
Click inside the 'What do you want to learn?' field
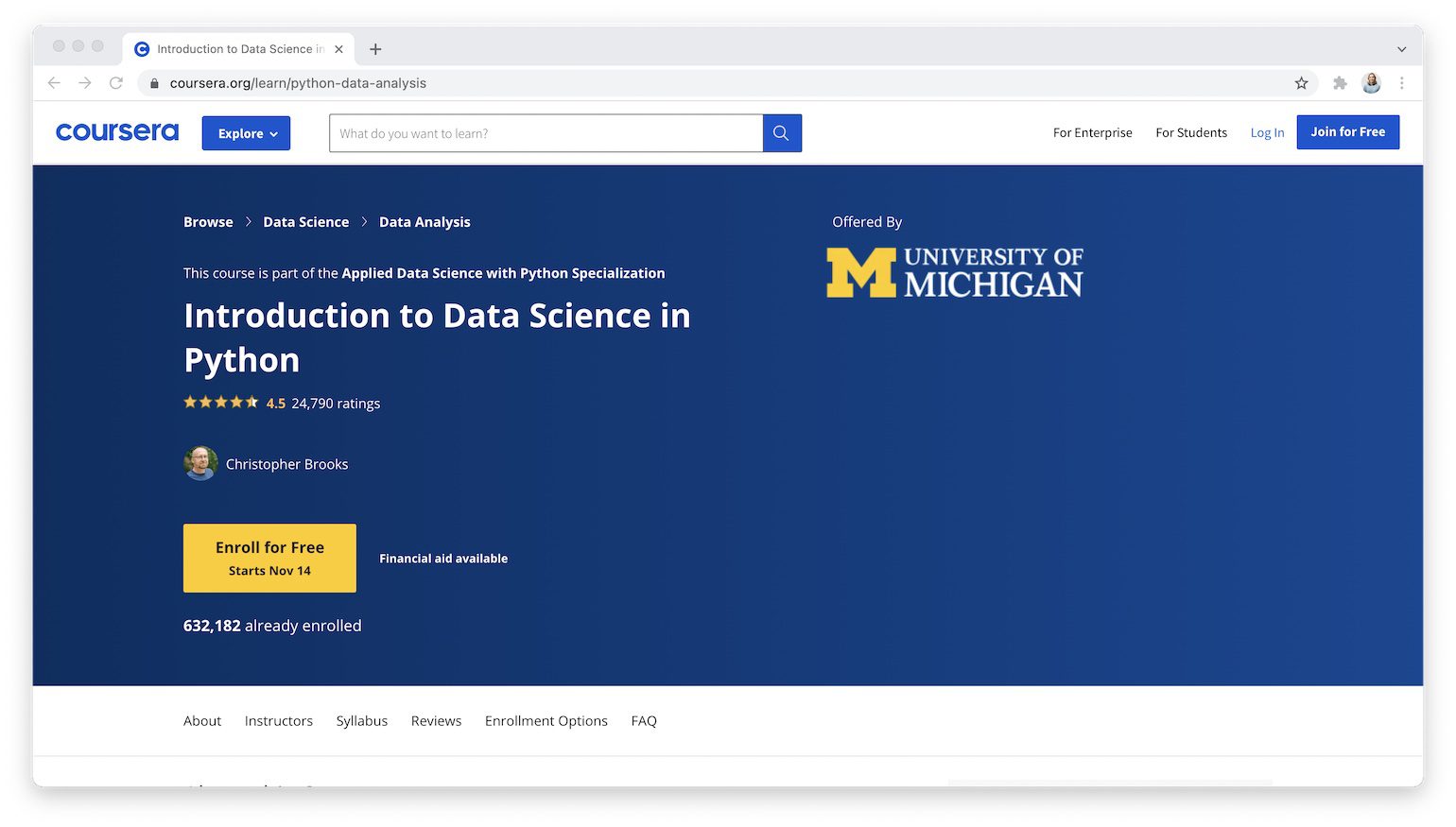point(545,132)
